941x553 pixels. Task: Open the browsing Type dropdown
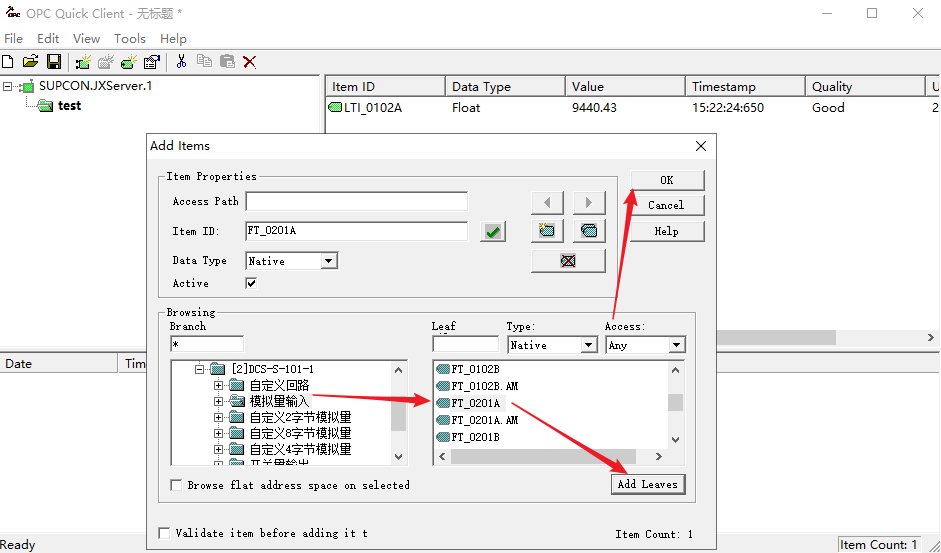(x=589, y=345)
